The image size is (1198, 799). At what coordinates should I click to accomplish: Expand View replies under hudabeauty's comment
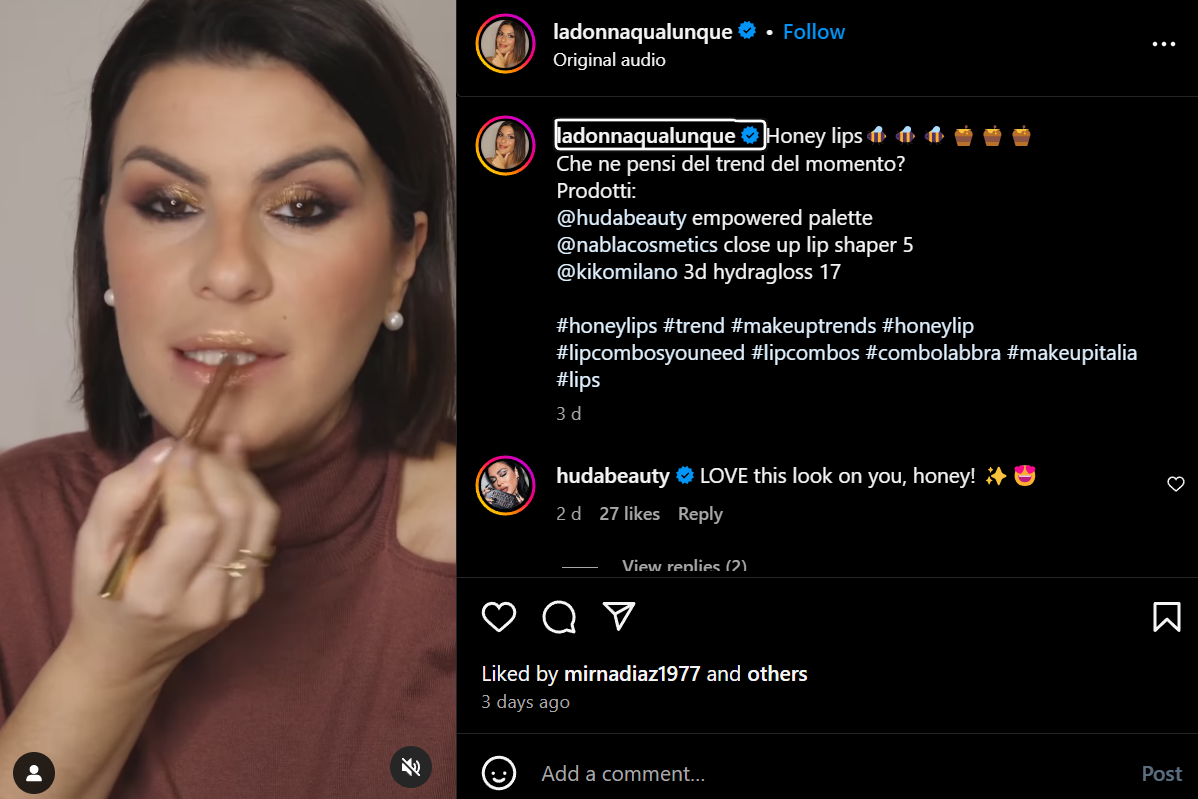684,566
